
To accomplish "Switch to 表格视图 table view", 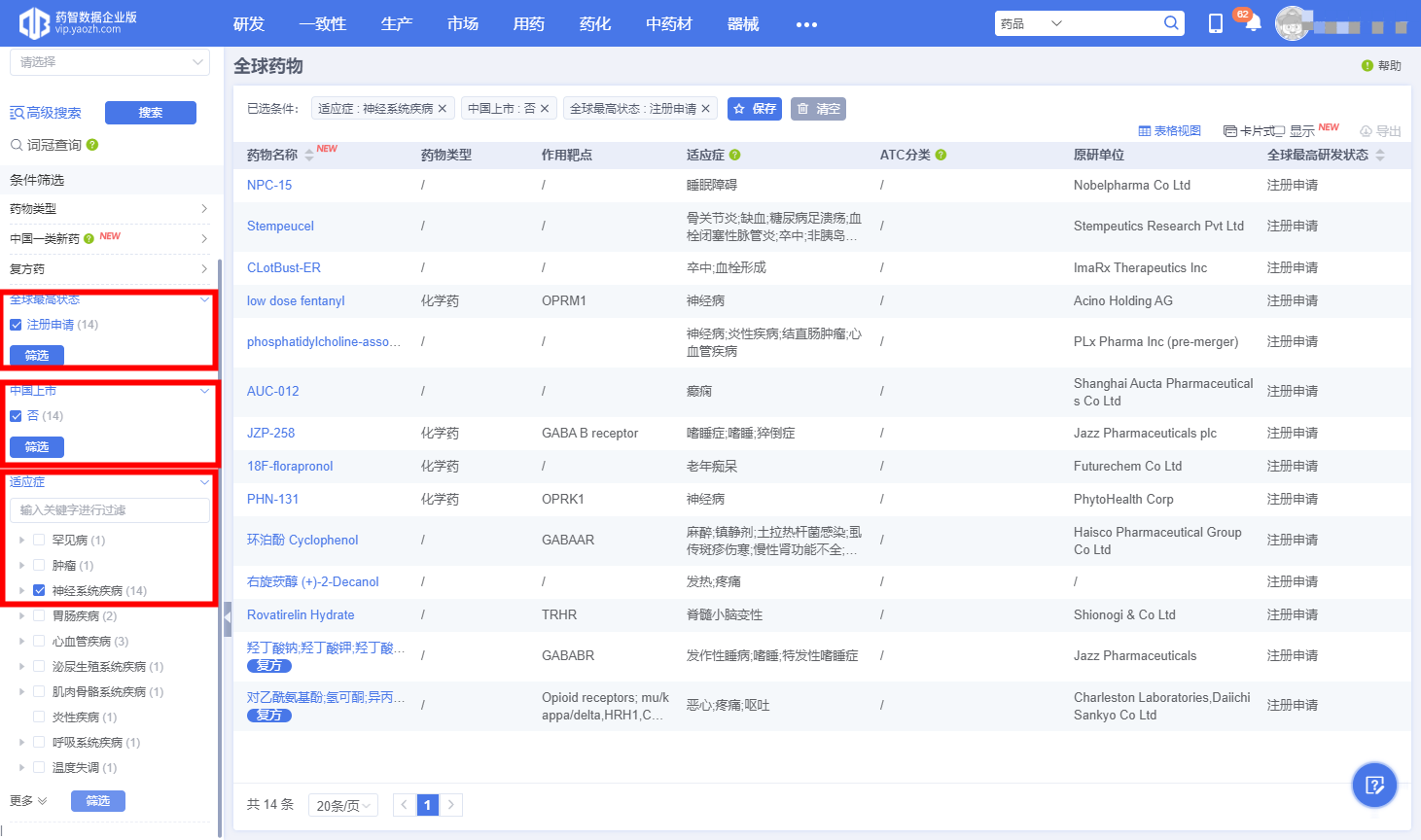I will [x=1170, y=131].
